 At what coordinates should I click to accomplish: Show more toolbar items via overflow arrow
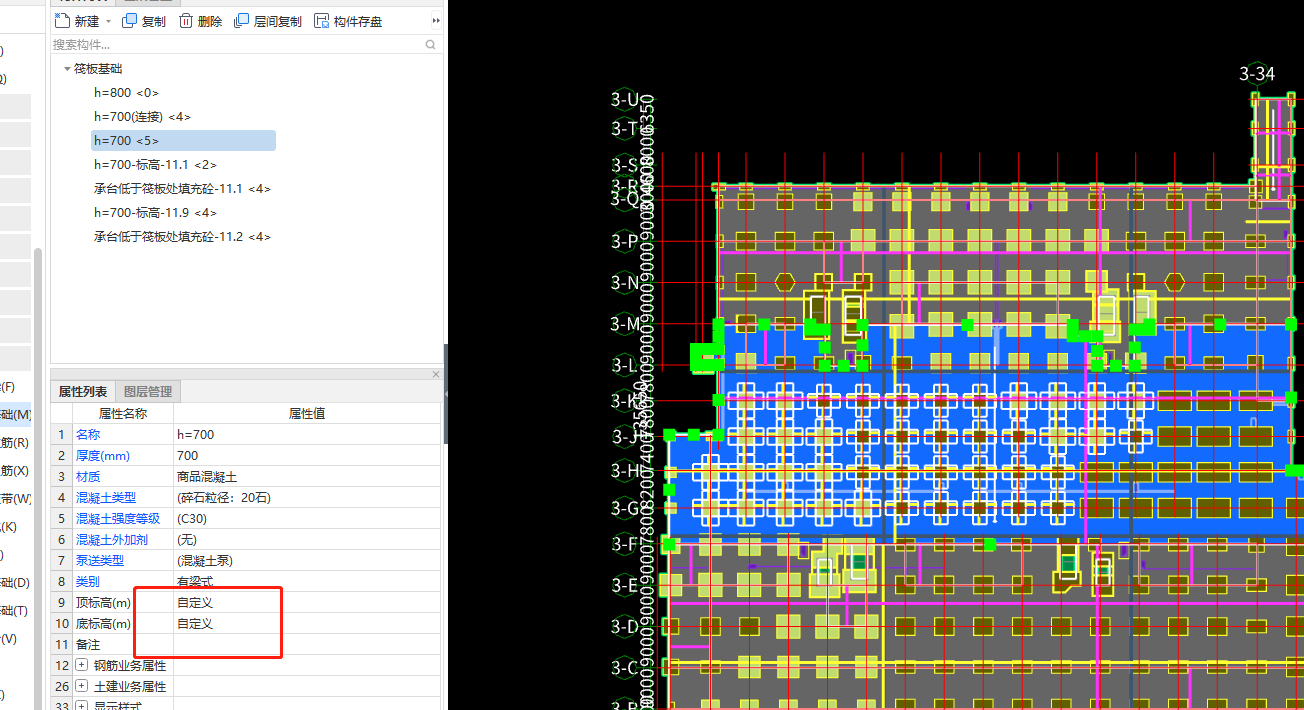[x=436, y=21]
